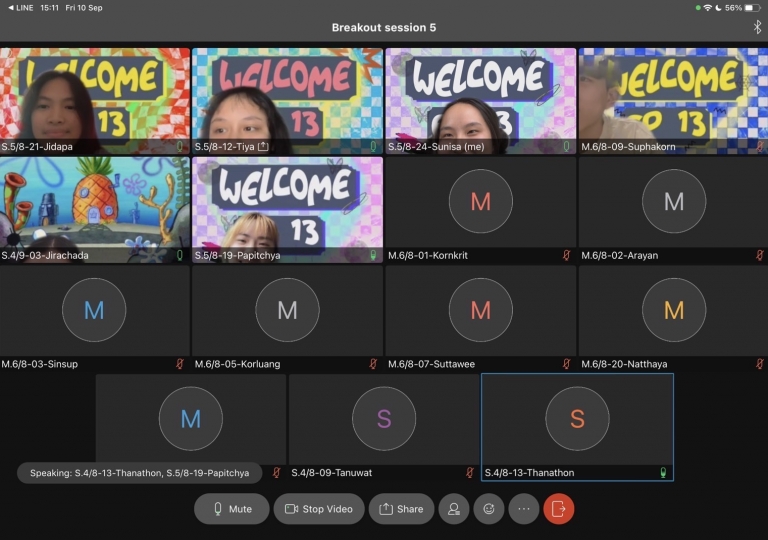Tap the M avatar of M.6/8-01-Kornkrit
768x540 pixels.
[480, 201]
